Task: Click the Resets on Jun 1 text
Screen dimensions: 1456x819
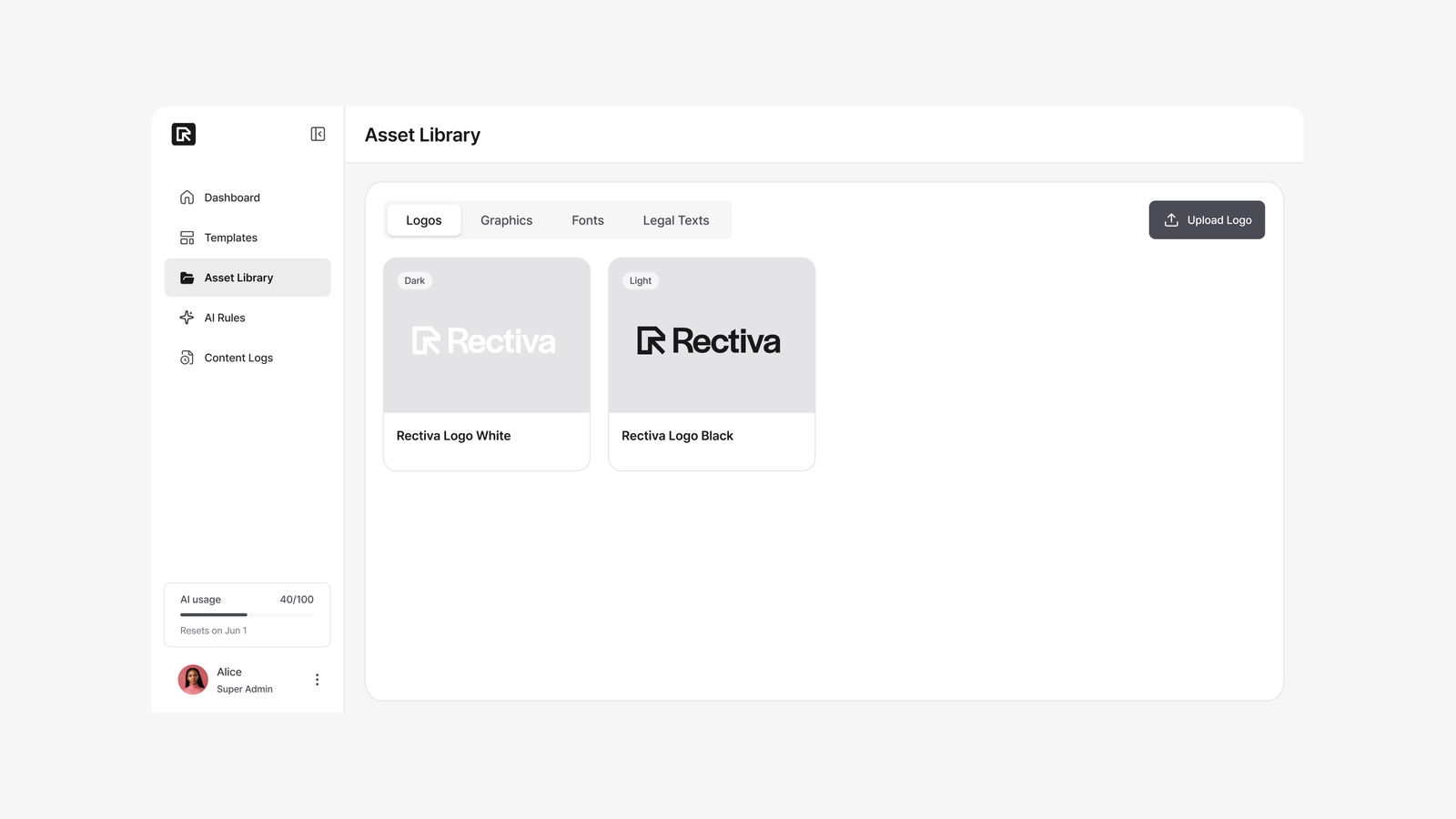Action: [213, 631]
